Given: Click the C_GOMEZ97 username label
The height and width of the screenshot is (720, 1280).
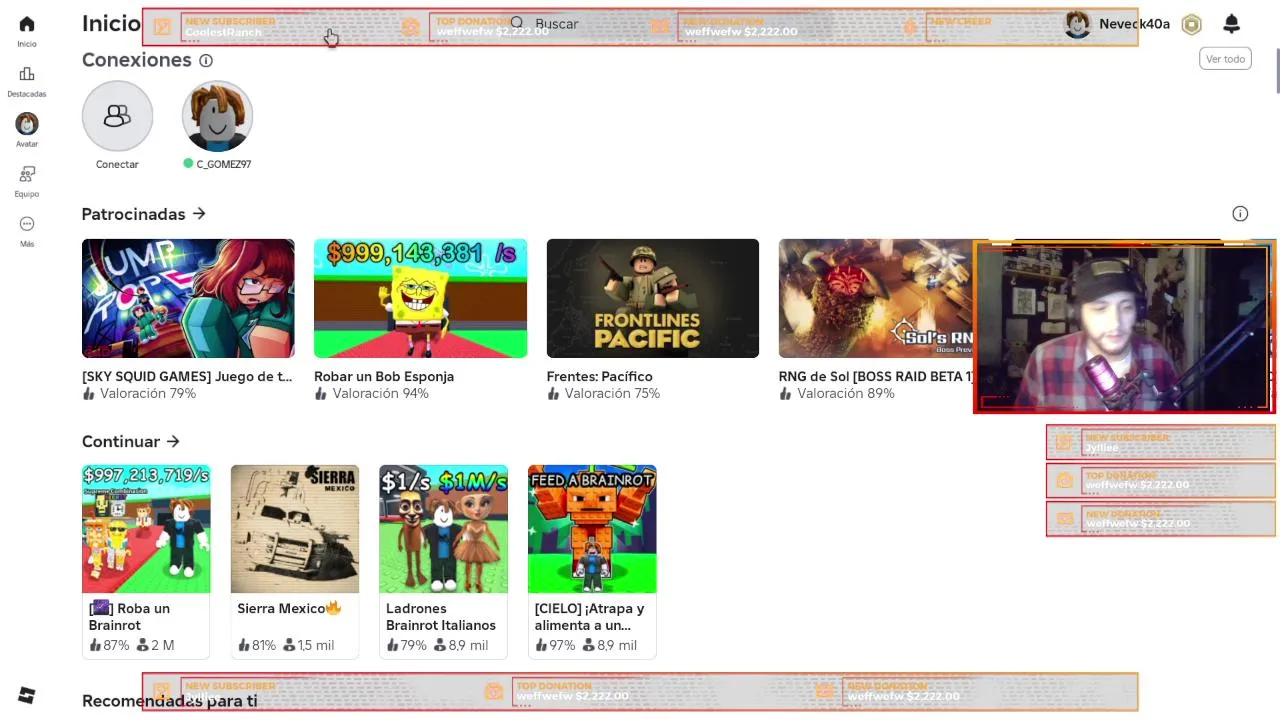Looking at the screenshot, I should pos(223,164).
